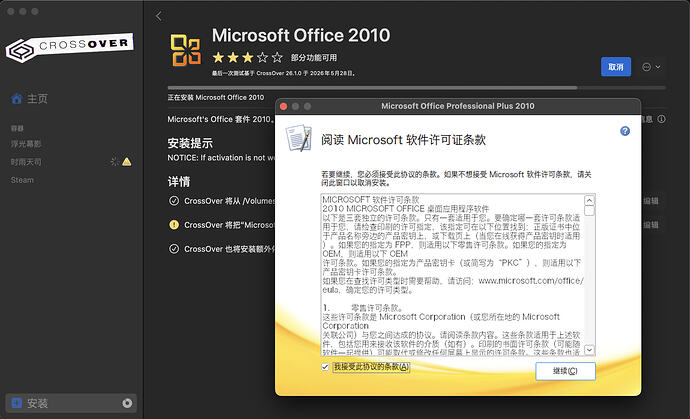Select the Steam bottle in the sidebar
The image size is (690, 419).
(22, 180)
